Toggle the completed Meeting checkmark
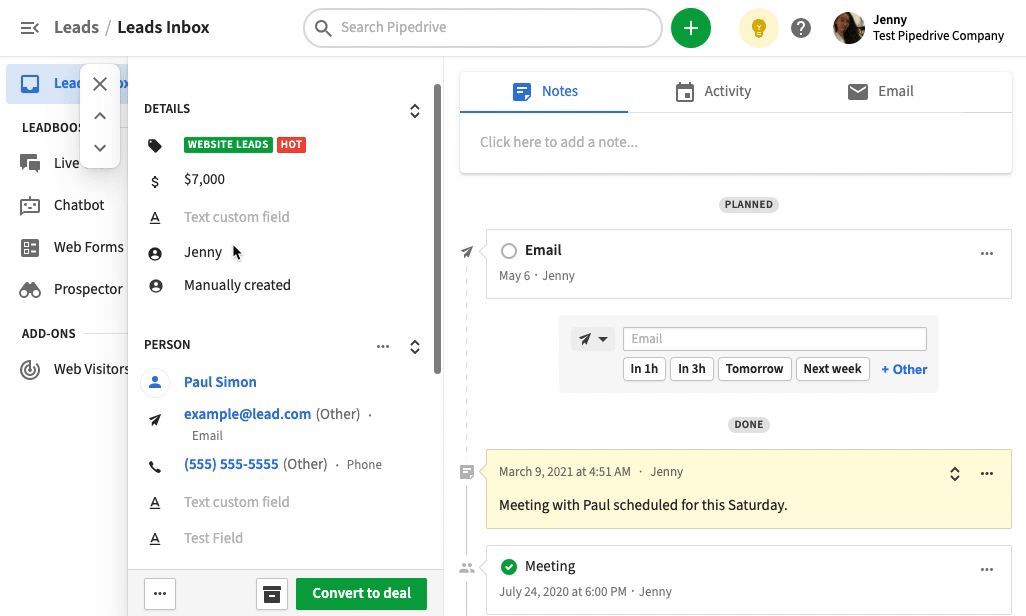The width and height of the screenshot is (1026, 616). (509, 567)
